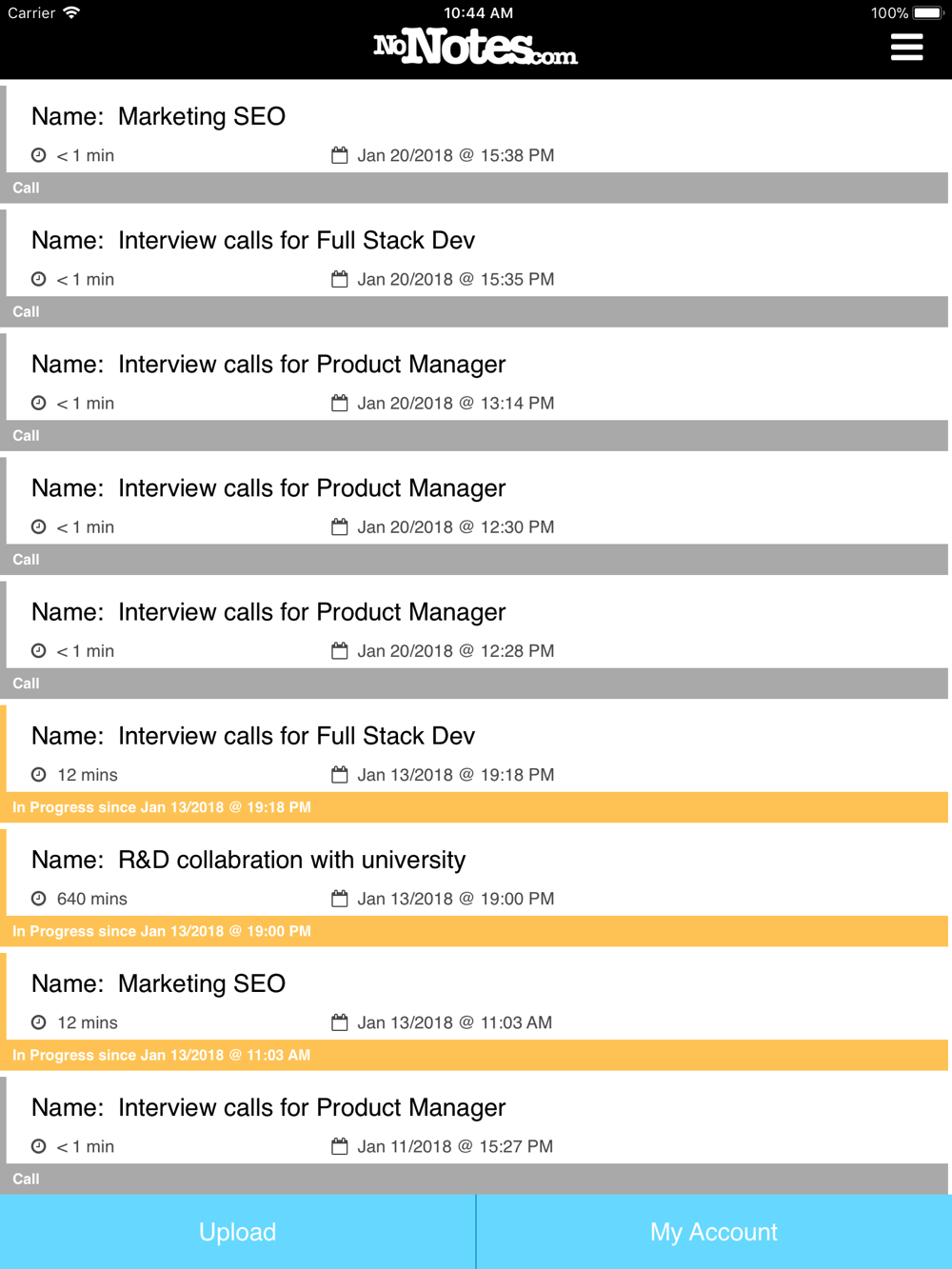Viewport: 952px width, 1269px height.
Task: Click calendar icon next to Jan 20/2018 13:14 PM
Action: coord(339,403)
